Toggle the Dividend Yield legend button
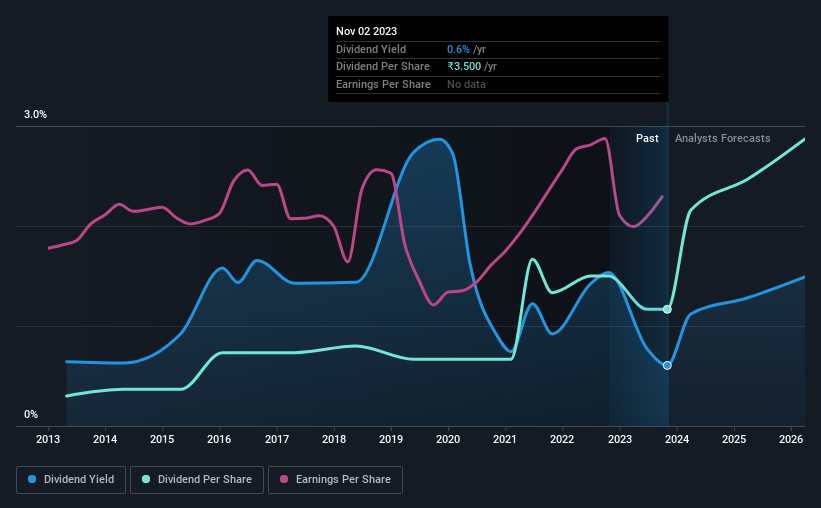821x508 pixels. coord(71,480)
